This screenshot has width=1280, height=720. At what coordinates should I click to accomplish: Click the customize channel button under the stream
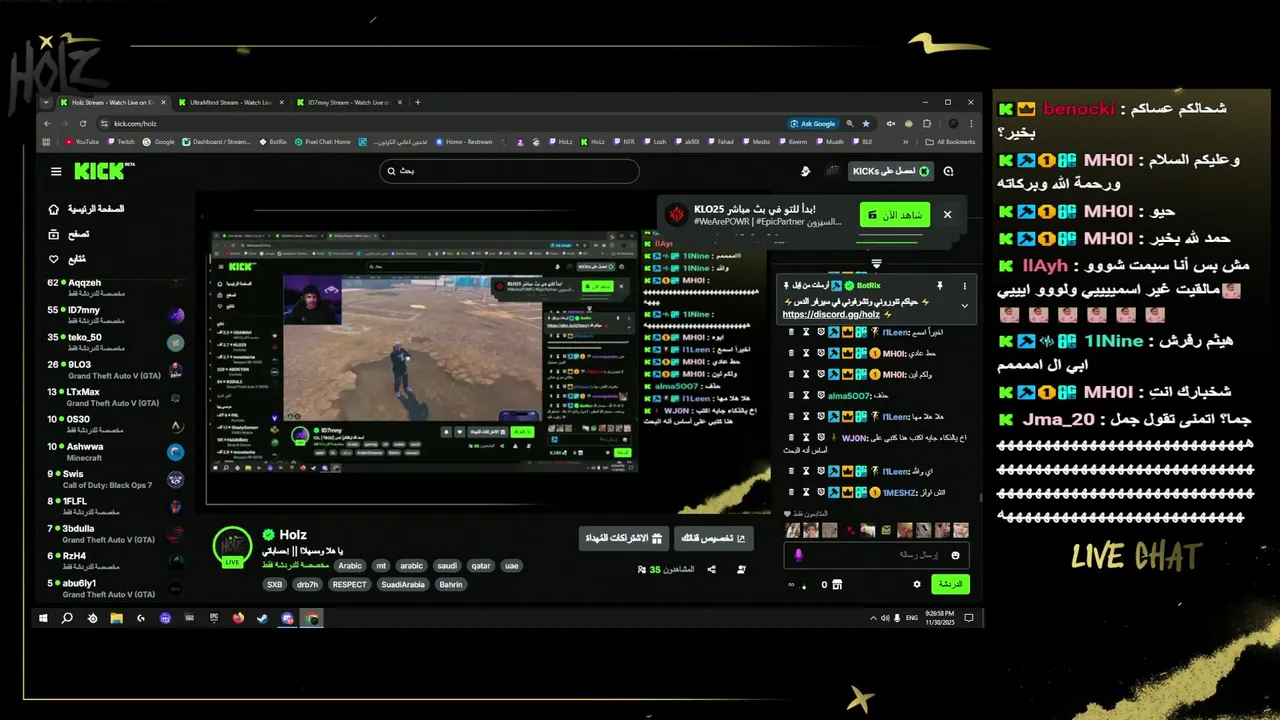(713, 538)
